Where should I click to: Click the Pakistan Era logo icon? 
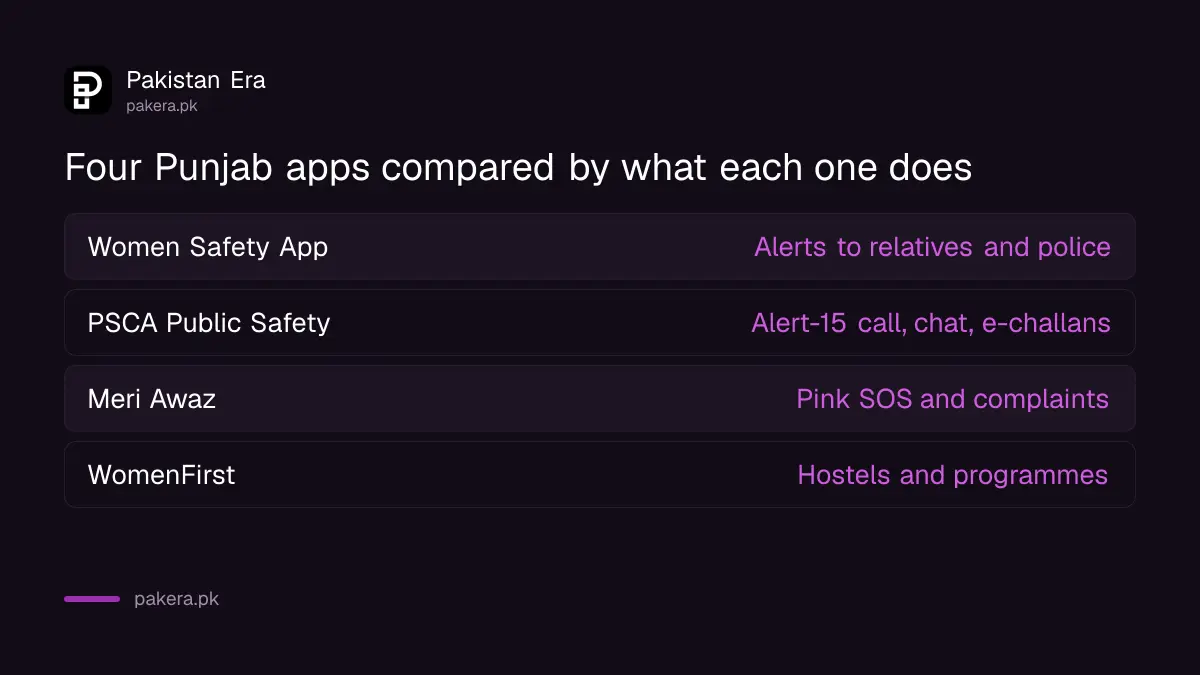tap(88, 90)
